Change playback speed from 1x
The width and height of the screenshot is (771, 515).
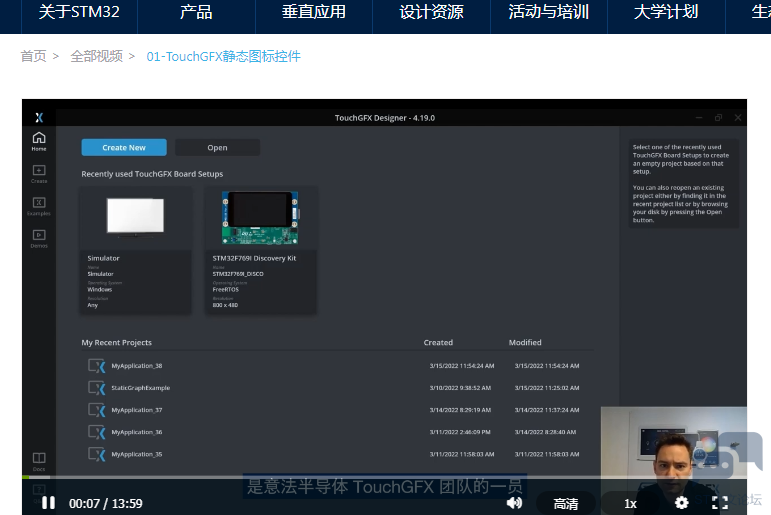pyautogui.click(x=630, y=503)
